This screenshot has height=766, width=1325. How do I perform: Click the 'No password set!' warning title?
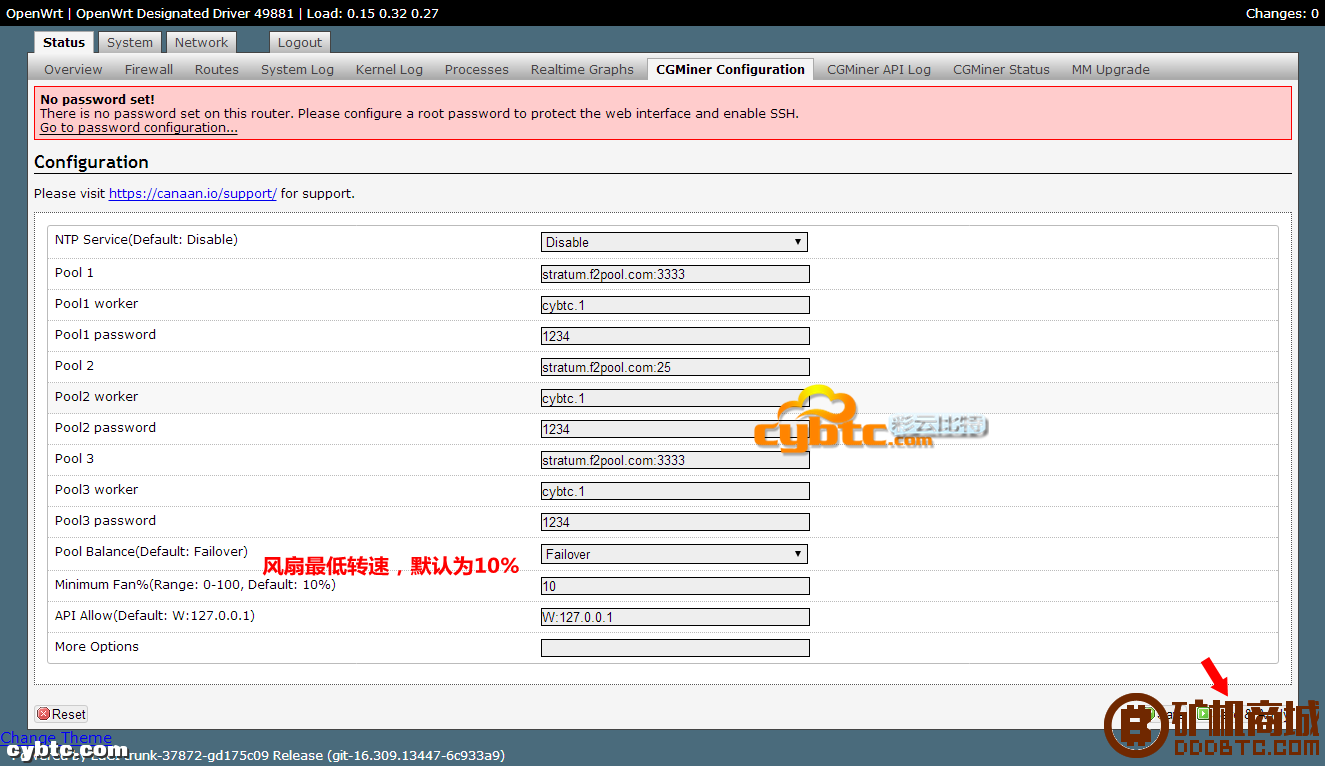click(x=97, y=99)
